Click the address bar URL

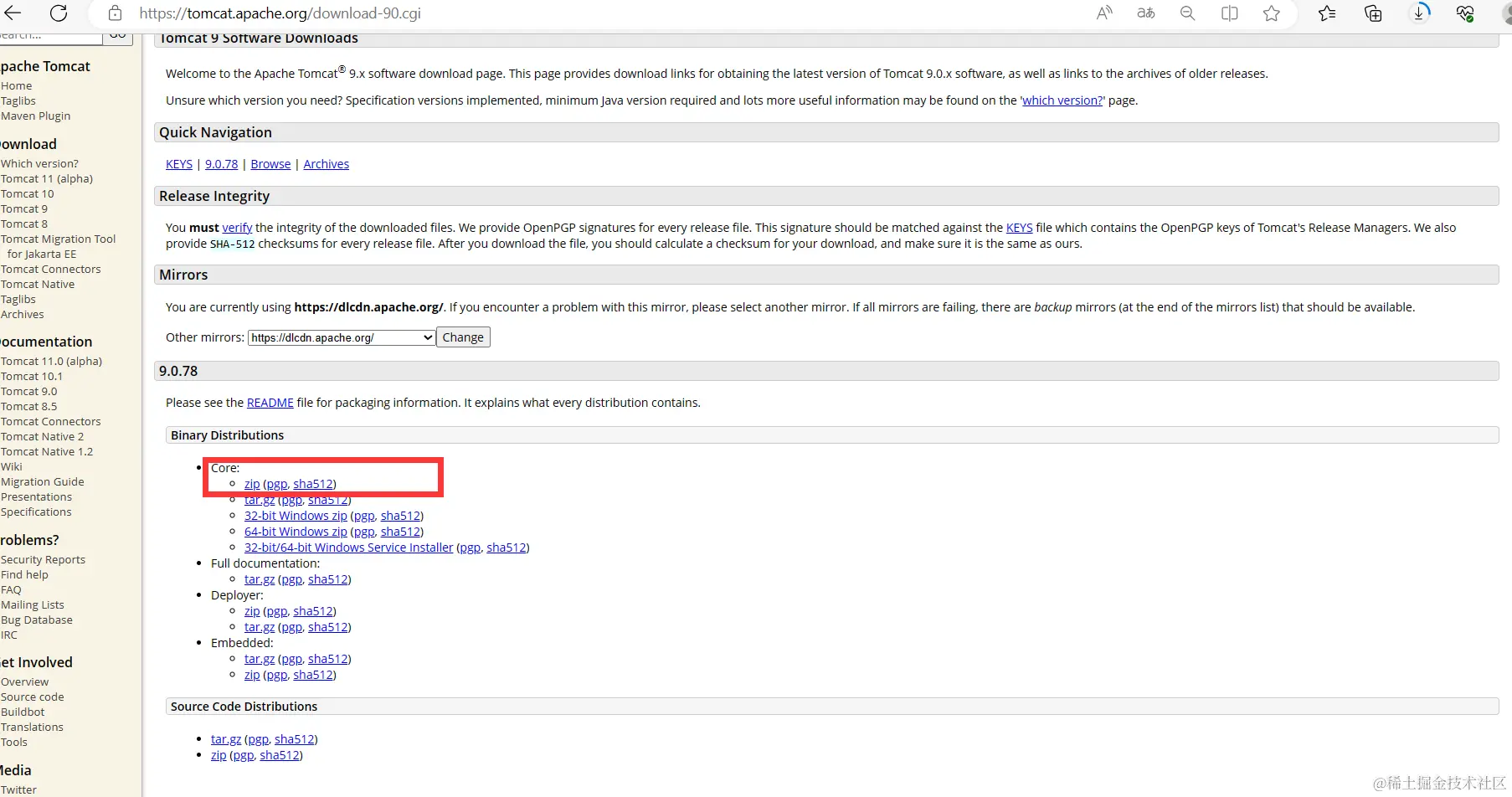pos(280,13)
